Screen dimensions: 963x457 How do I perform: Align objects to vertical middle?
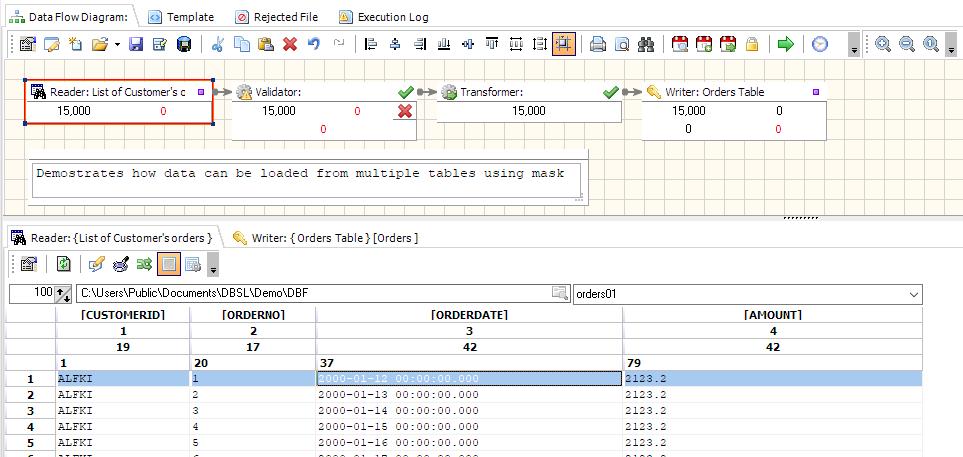468,44
